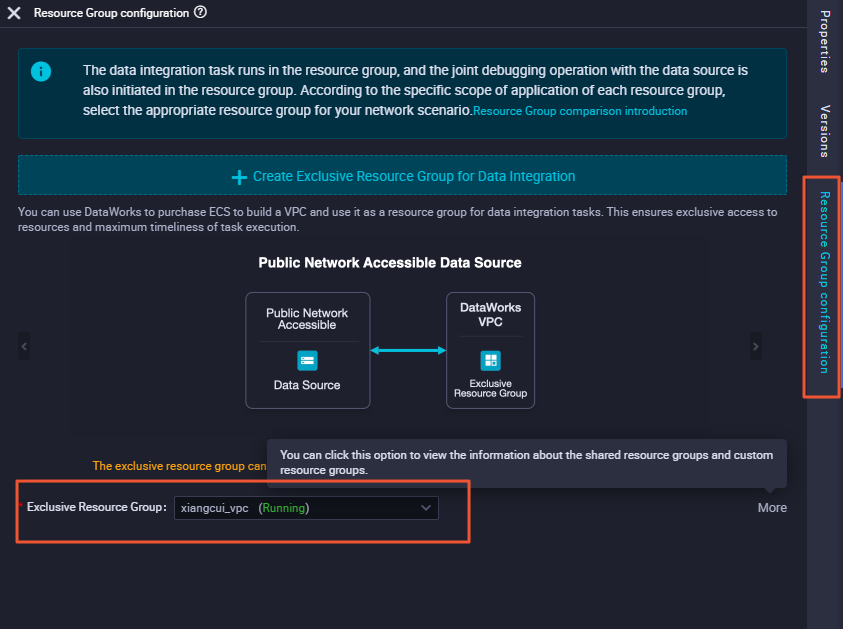This screenshot has height=629, width=843.
Task: Click Create Exclusive Resource Group for Data Integration
Action: [402, 175]
